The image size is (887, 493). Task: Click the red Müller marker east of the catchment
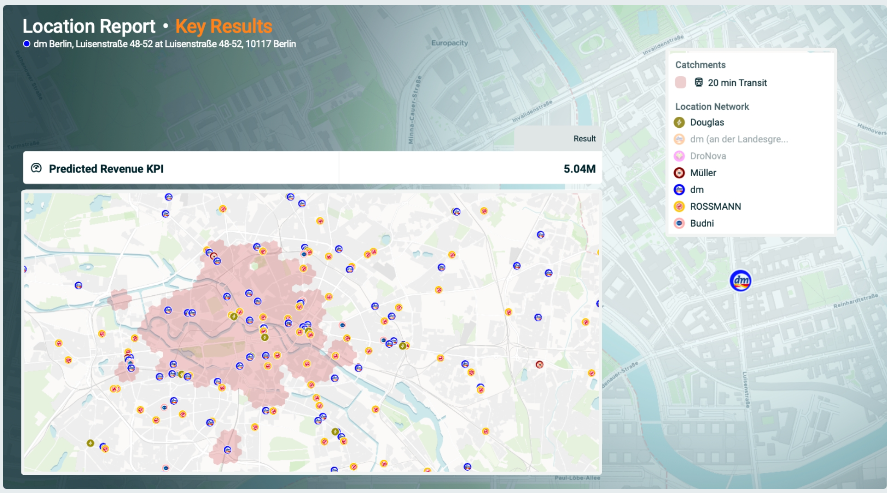540,365
